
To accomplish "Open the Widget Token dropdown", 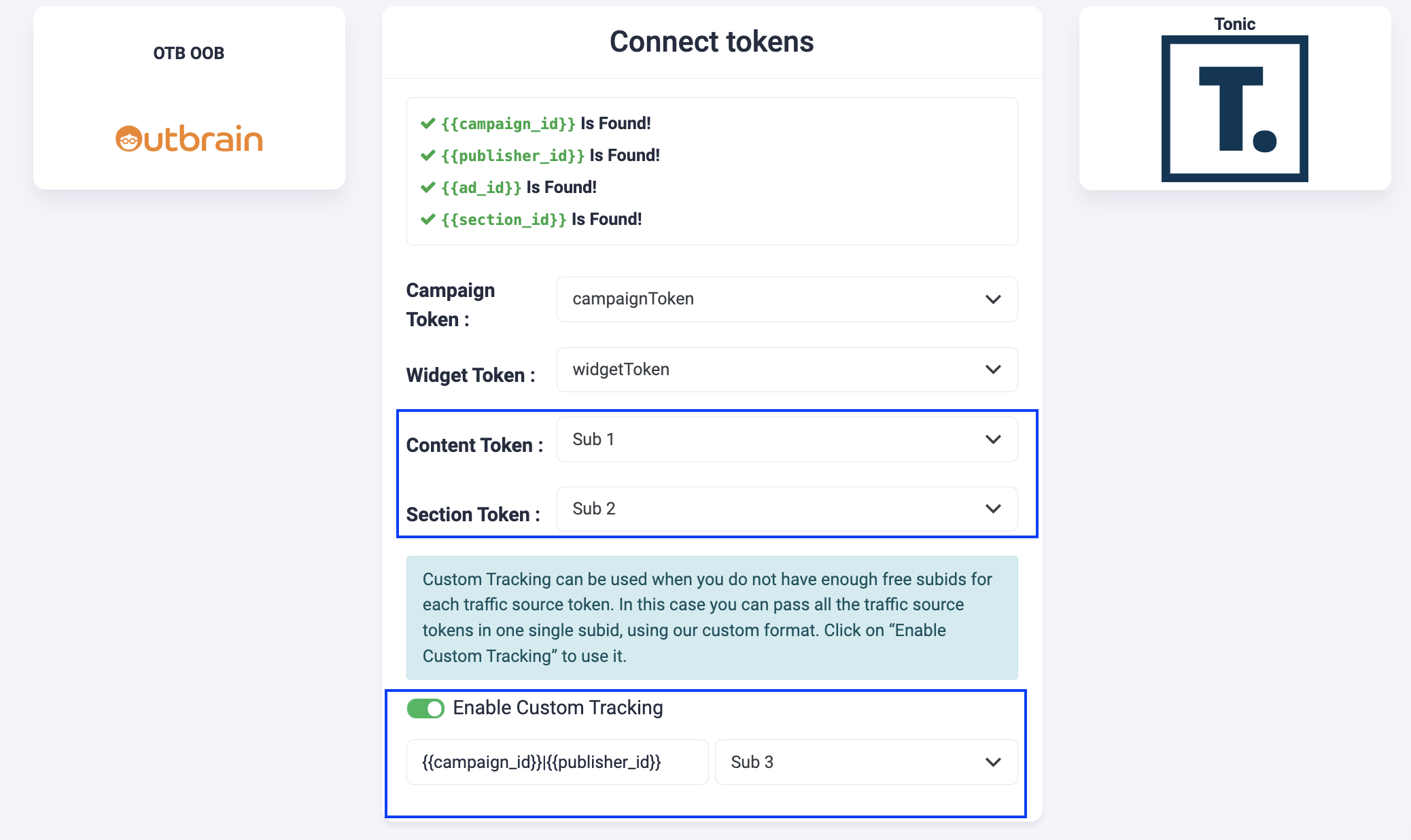I will tap(786, 370).
